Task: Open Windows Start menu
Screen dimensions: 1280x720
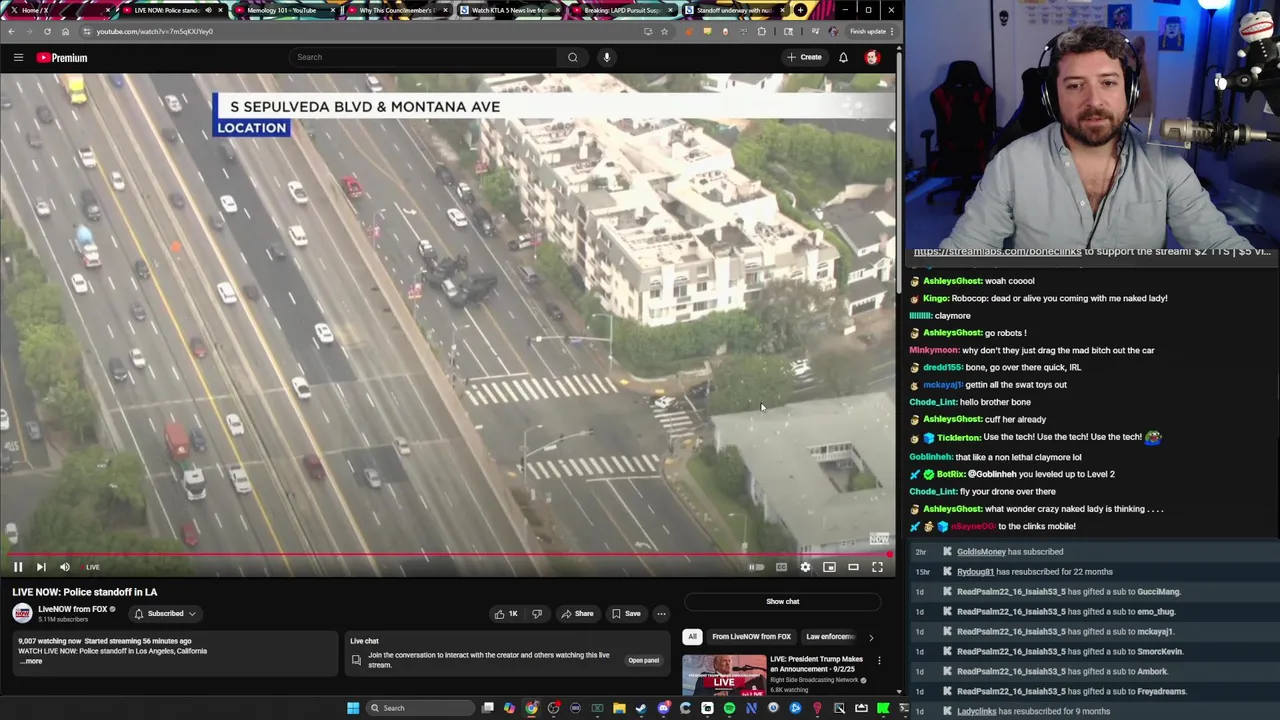Action: [x=353, y=708]
